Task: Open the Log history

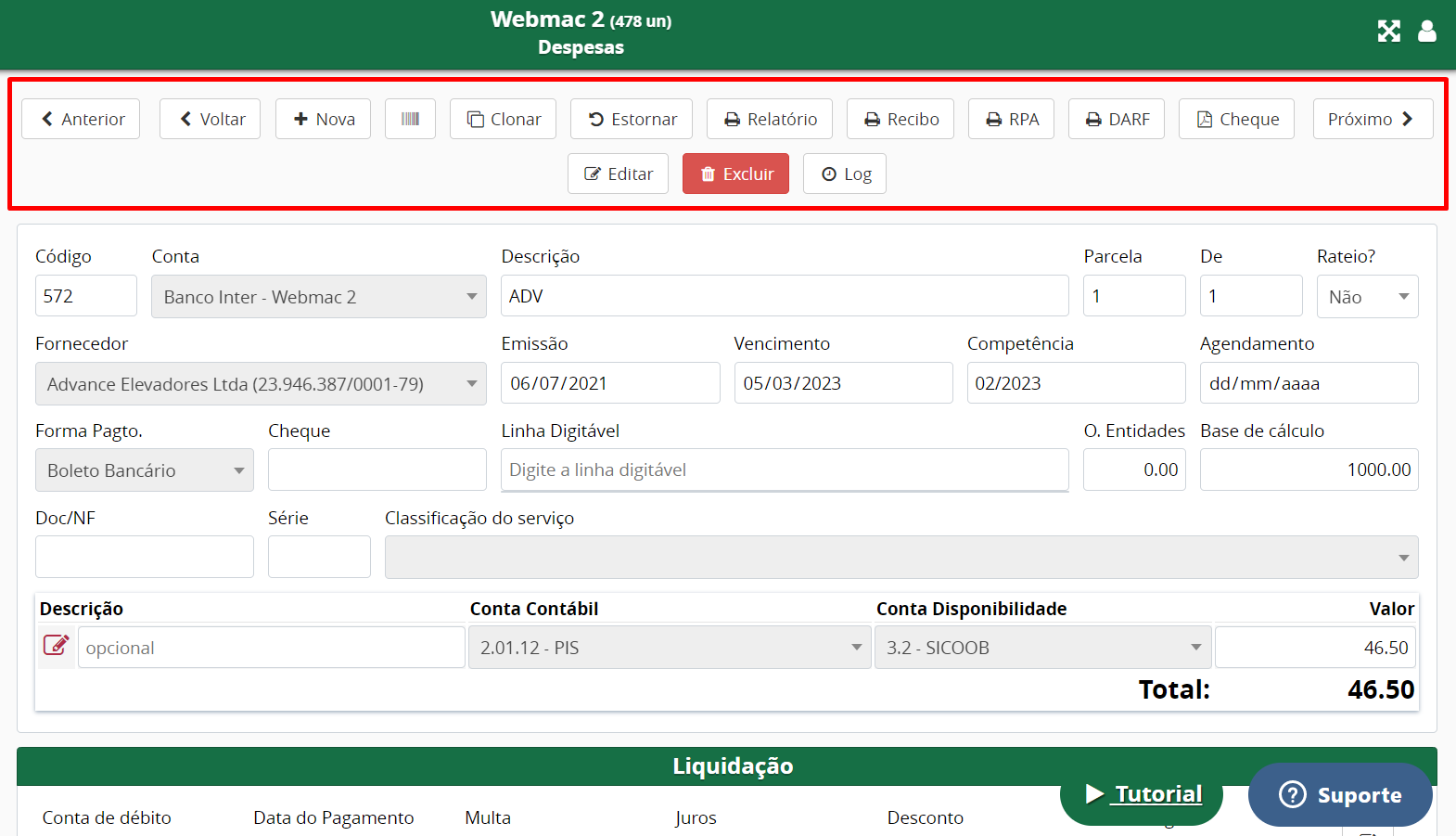Action: [x=845, y=174]
